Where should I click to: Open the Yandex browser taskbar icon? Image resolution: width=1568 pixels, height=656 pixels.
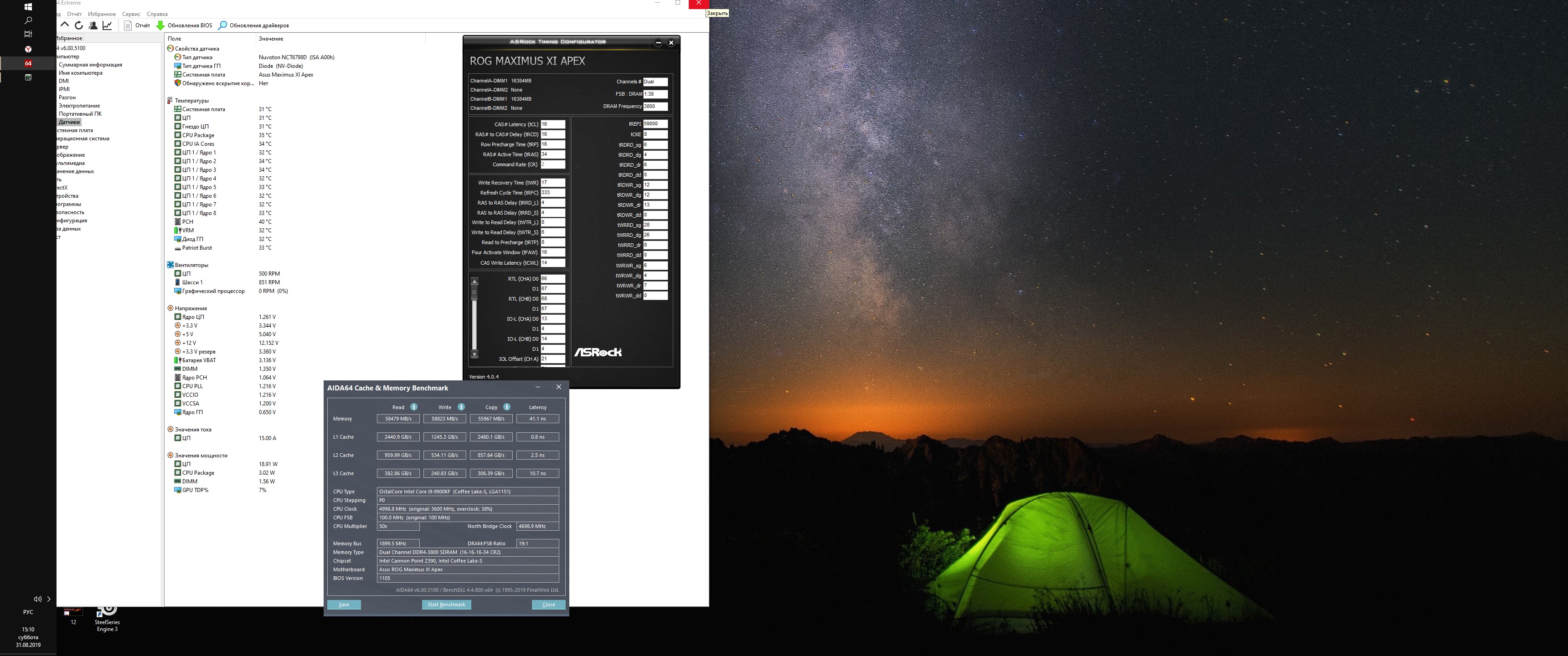[28, 49]
